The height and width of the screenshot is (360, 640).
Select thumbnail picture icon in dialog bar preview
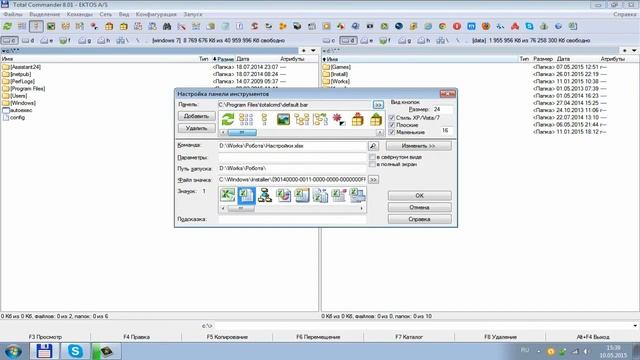coord(283,119)
